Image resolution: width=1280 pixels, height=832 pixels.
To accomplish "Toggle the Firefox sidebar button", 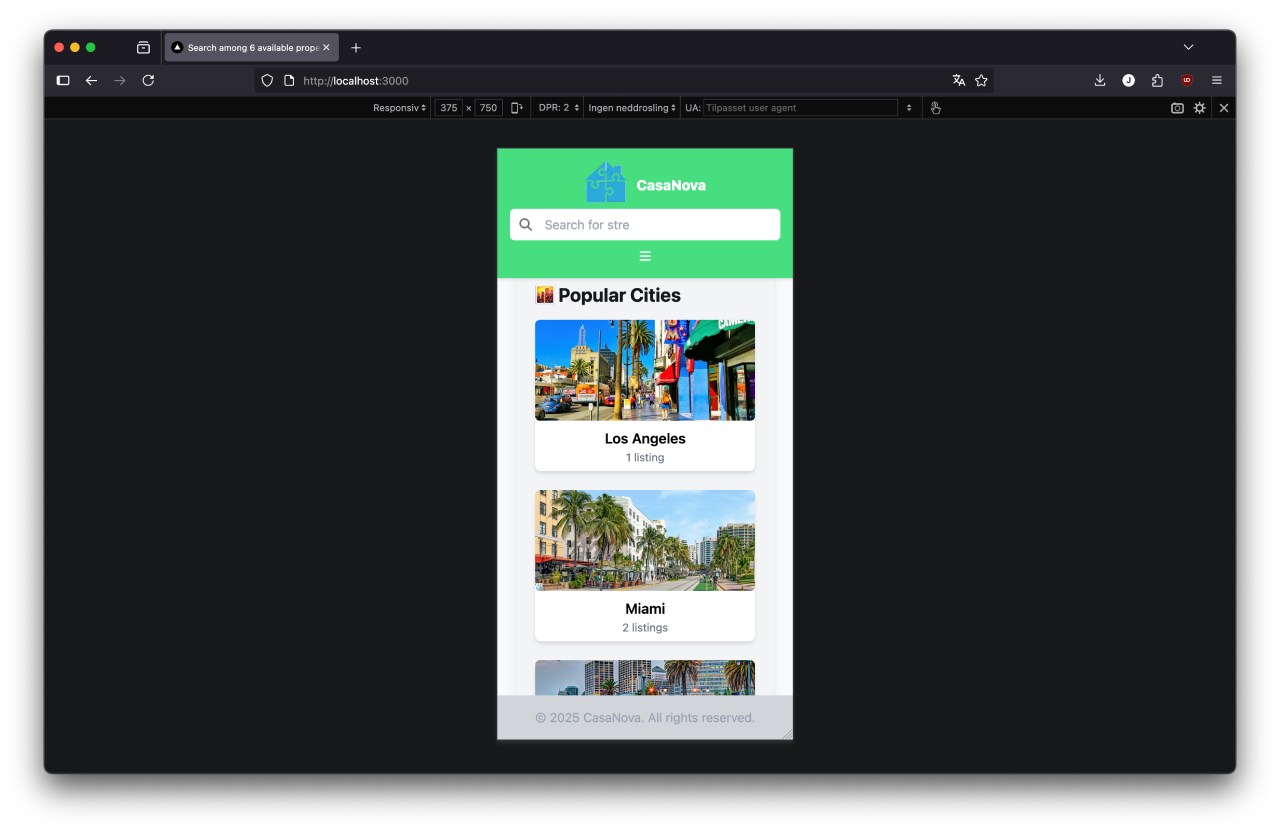I will 63,80.
